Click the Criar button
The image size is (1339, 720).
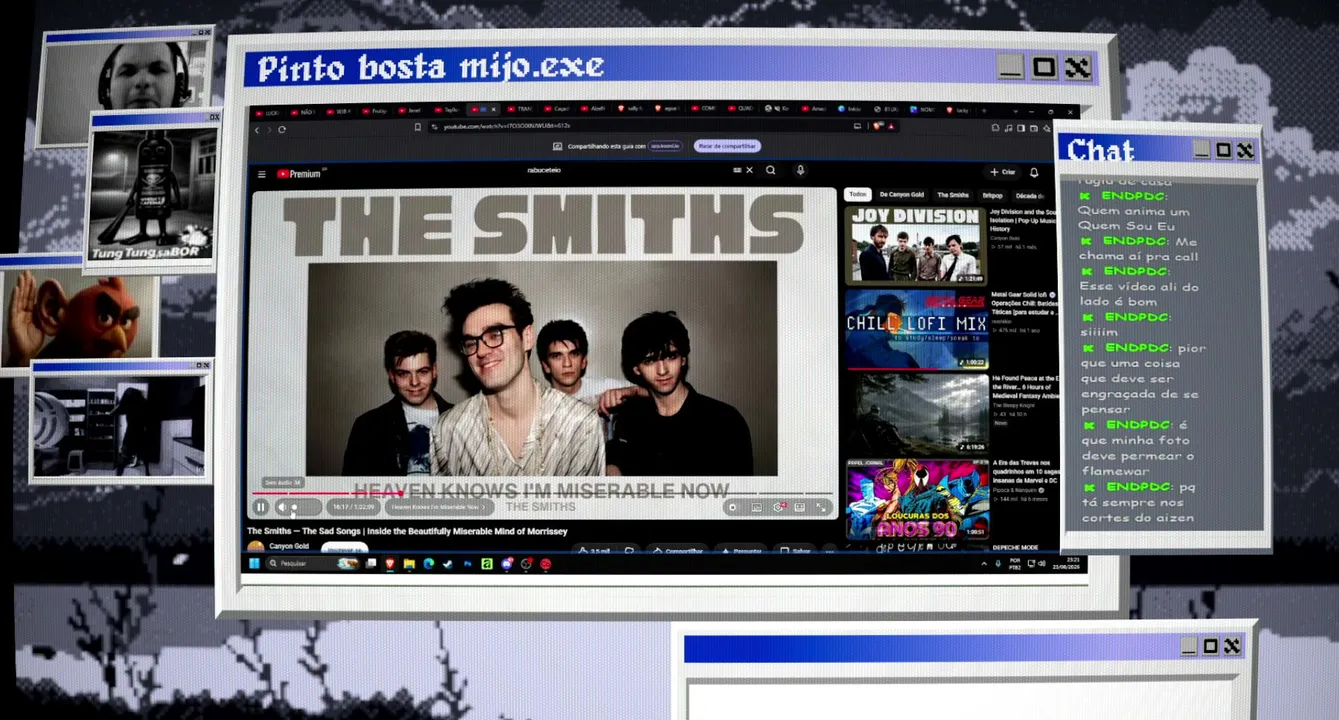(x=1002, y=172)
